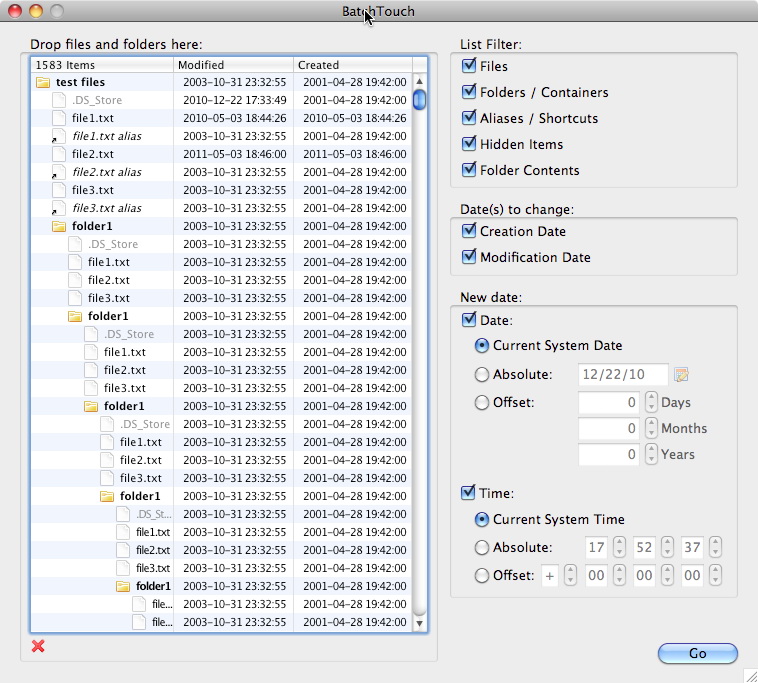758x683 pixels.
Task: Select the Current System Time radio button
Action: [481, 520]
